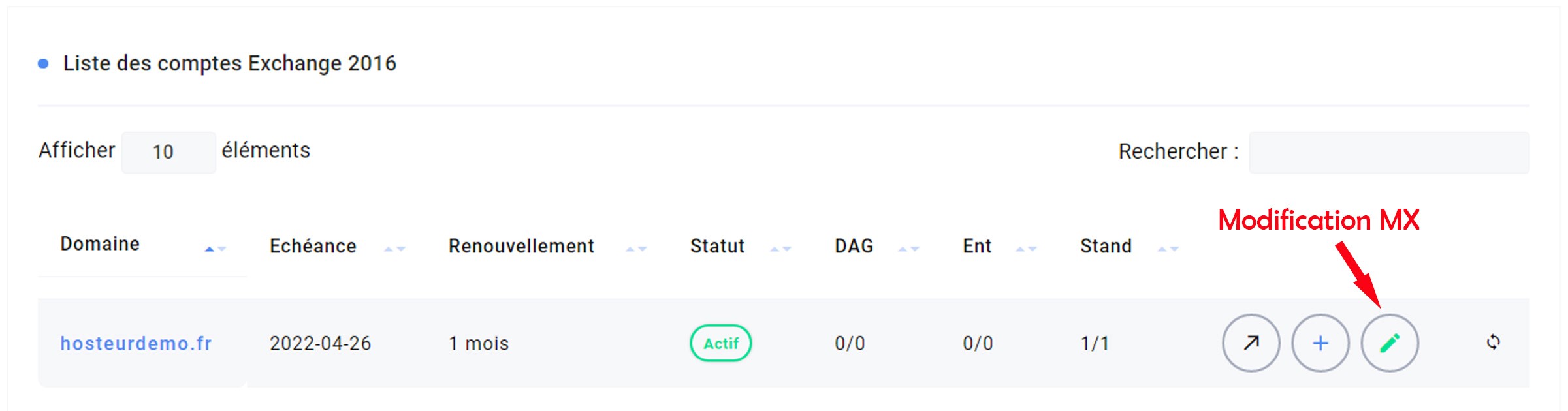1568x411 pixels.
Task: Click the arrow icon to open hosteurdemo.fr account
Action: coord(1251,343)
